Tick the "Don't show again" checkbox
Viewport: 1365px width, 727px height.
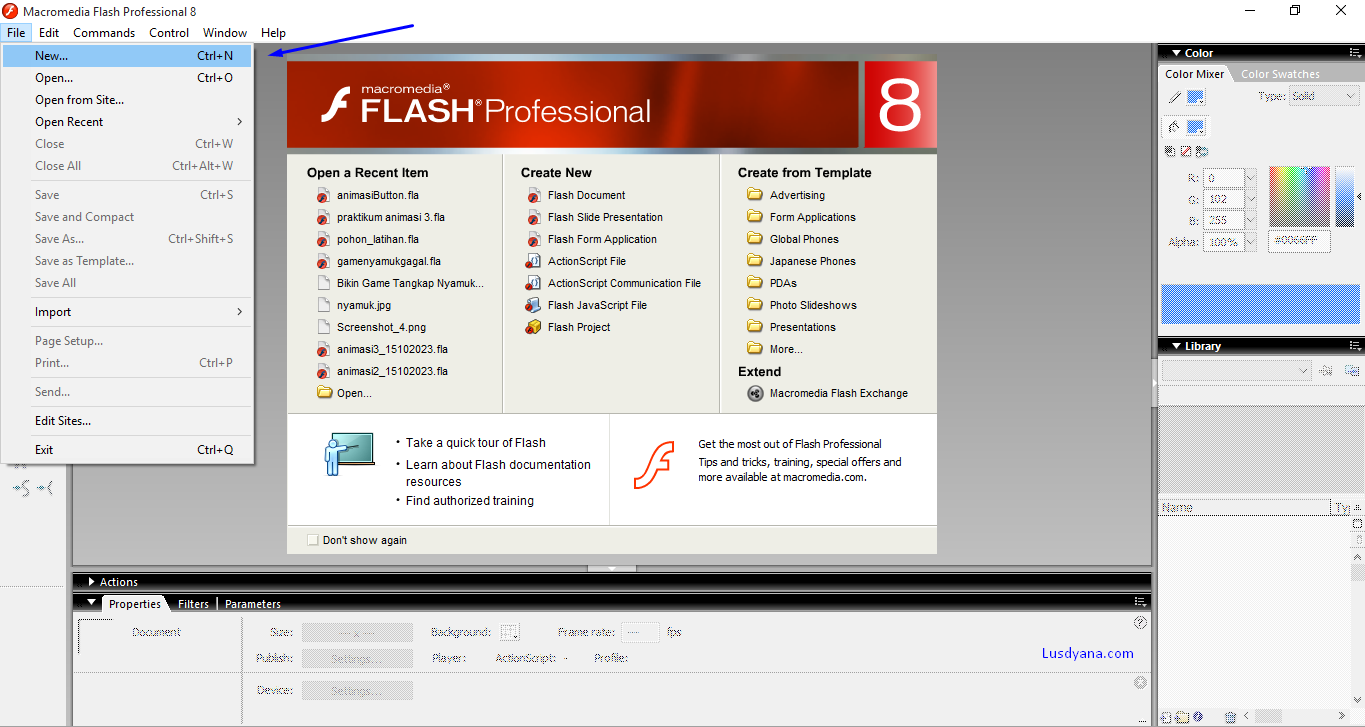313,540
